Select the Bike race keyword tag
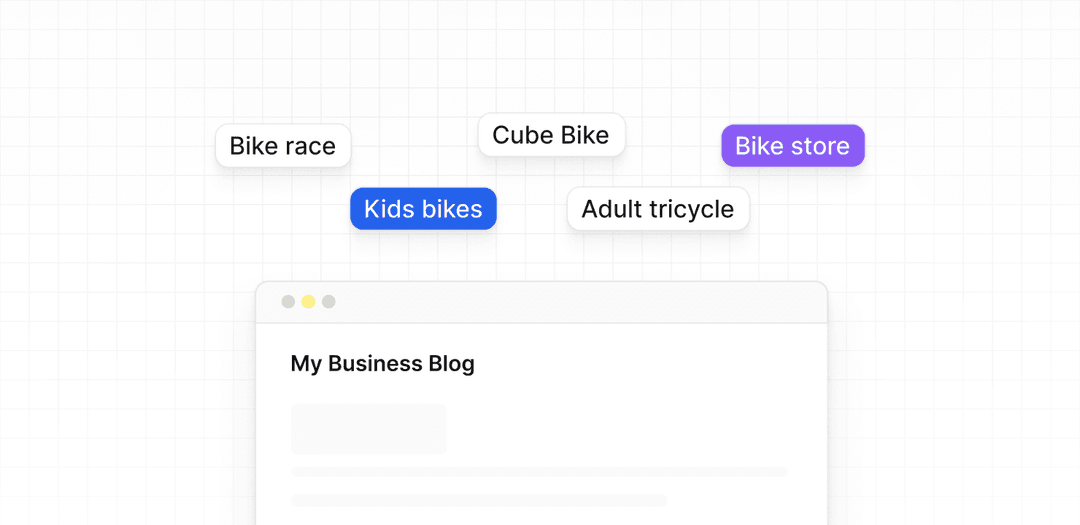The image size is (1080, 525). (283, 146)
